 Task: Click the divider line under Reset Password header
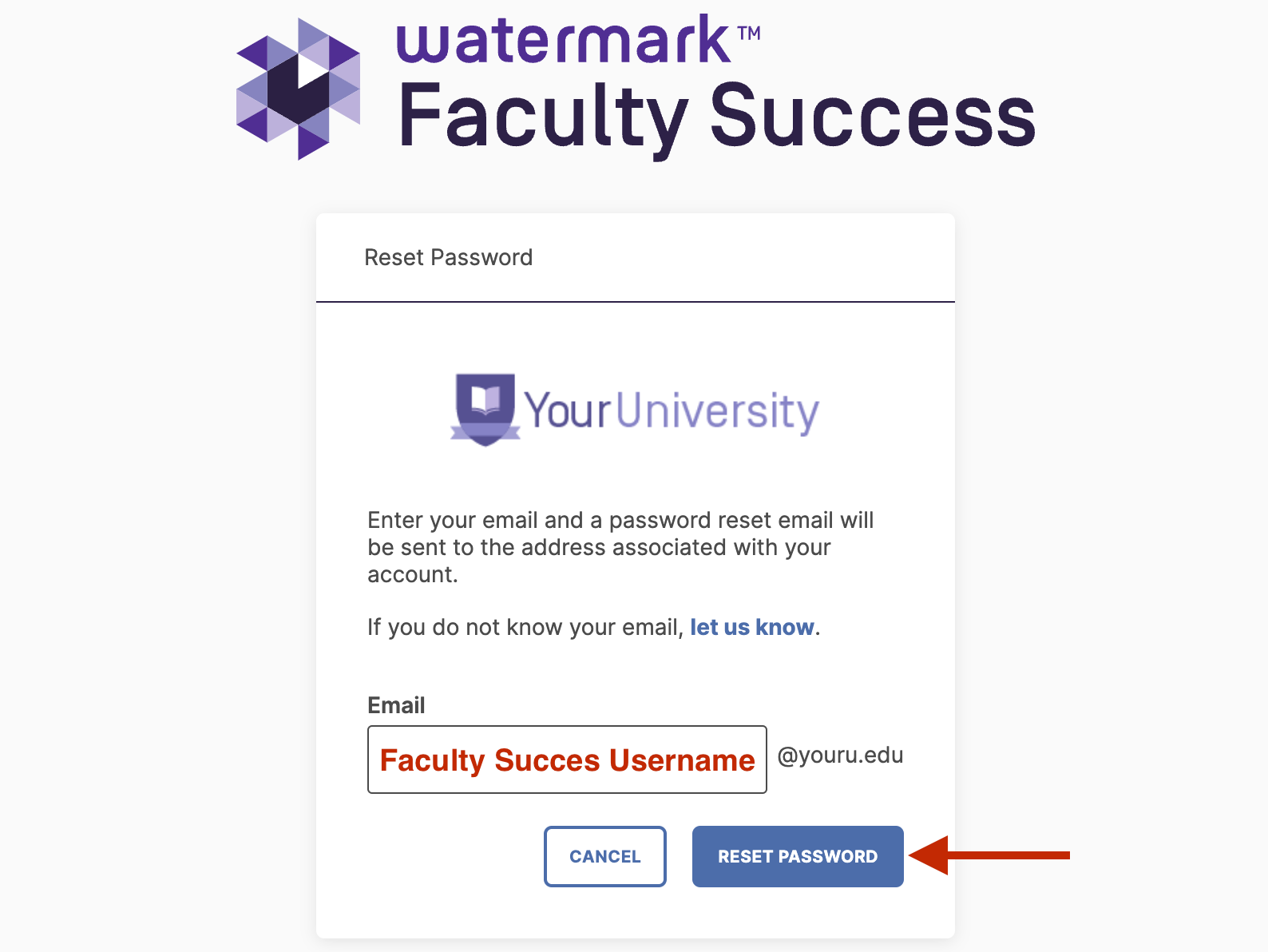[x=636, y=302]
